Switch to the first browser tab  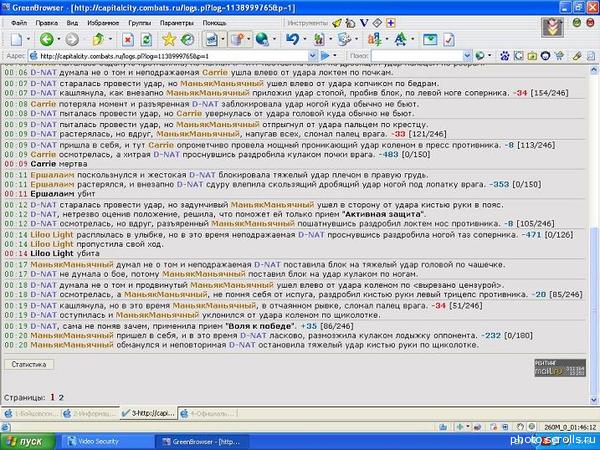[31, 414]
